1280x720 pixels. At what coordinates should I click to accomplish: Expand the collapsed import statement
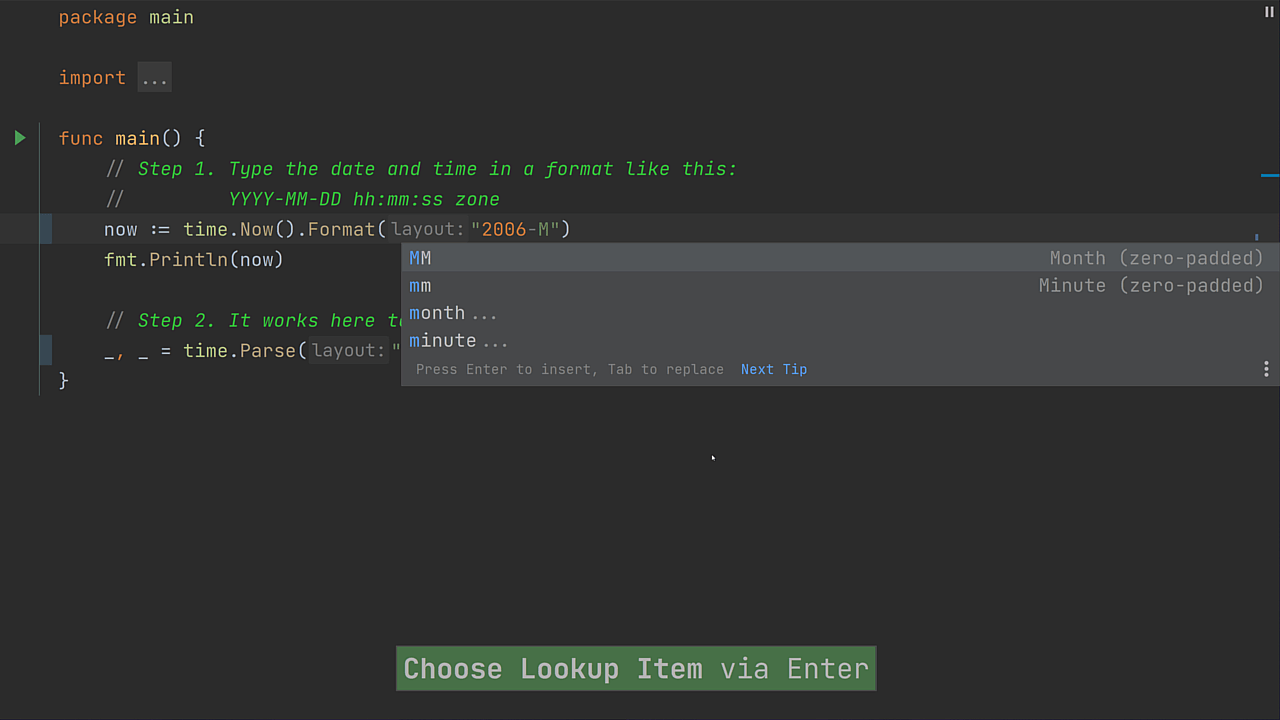pos(154,77)
